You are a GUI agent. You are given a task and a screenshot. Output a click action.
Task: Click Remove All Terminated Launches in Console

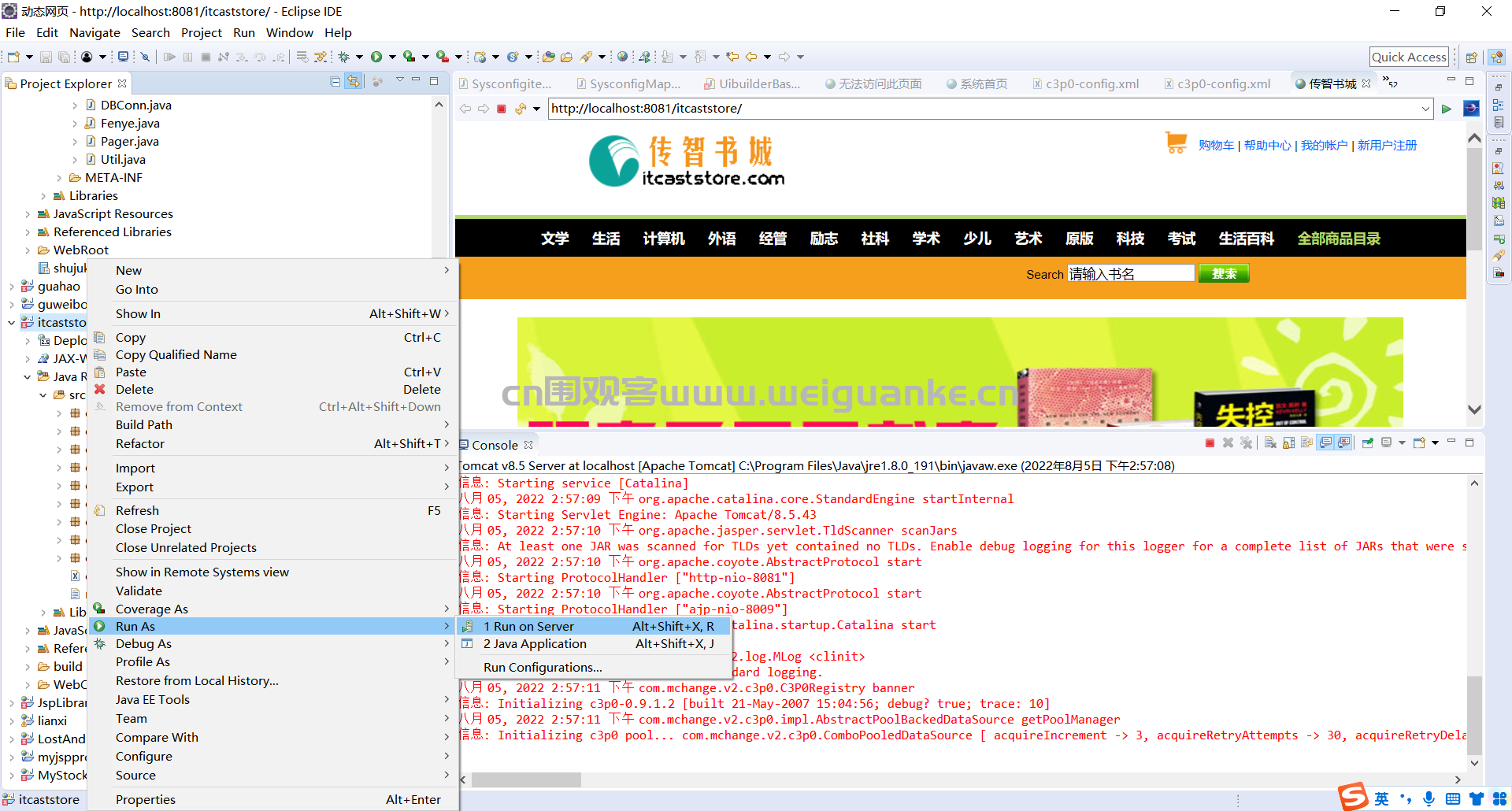(x=1246, y=443)
